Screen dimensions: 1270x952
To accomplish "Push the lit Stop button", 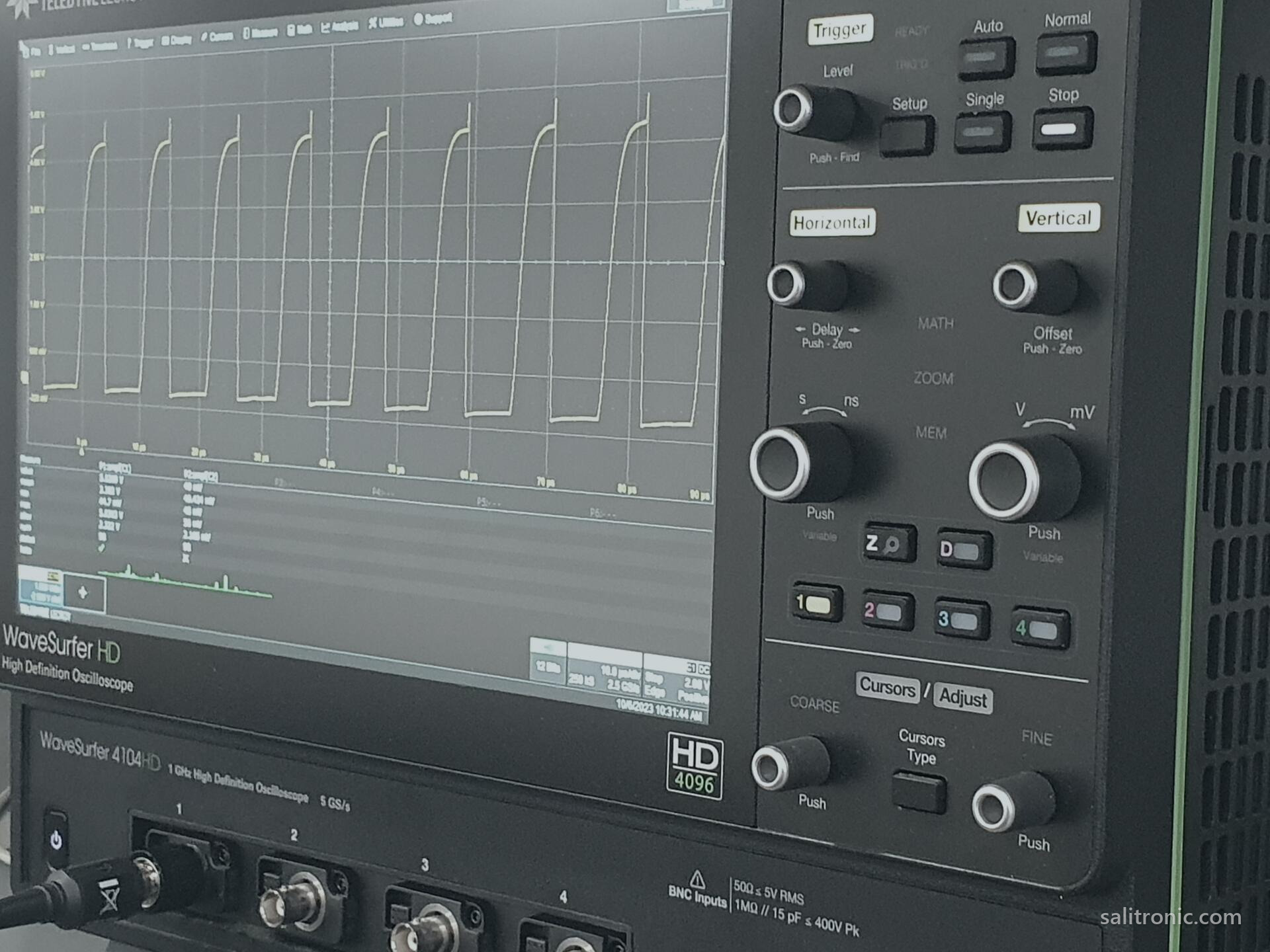I will pyautogui.click(x=1062, y=129).
